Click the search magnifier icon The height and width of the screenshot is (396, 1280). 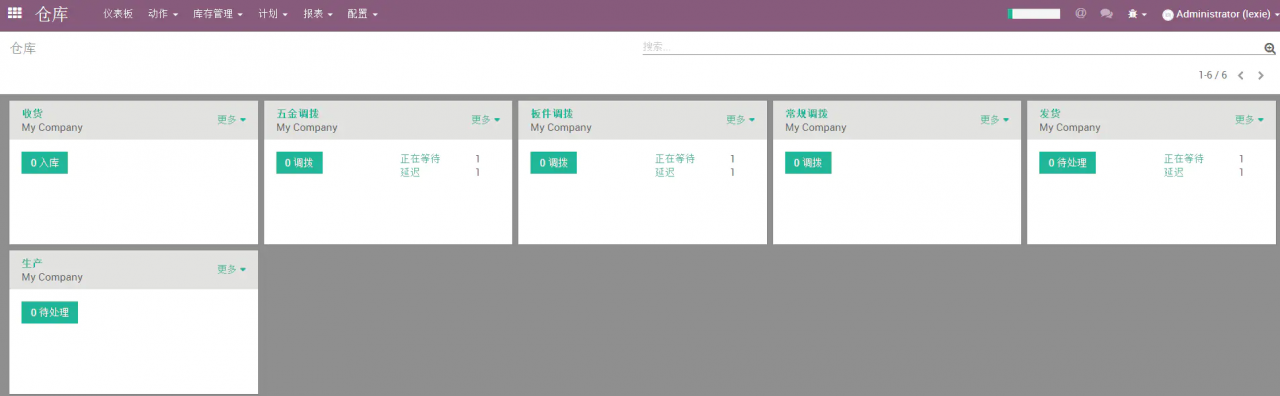click(x=1270, y=48)
